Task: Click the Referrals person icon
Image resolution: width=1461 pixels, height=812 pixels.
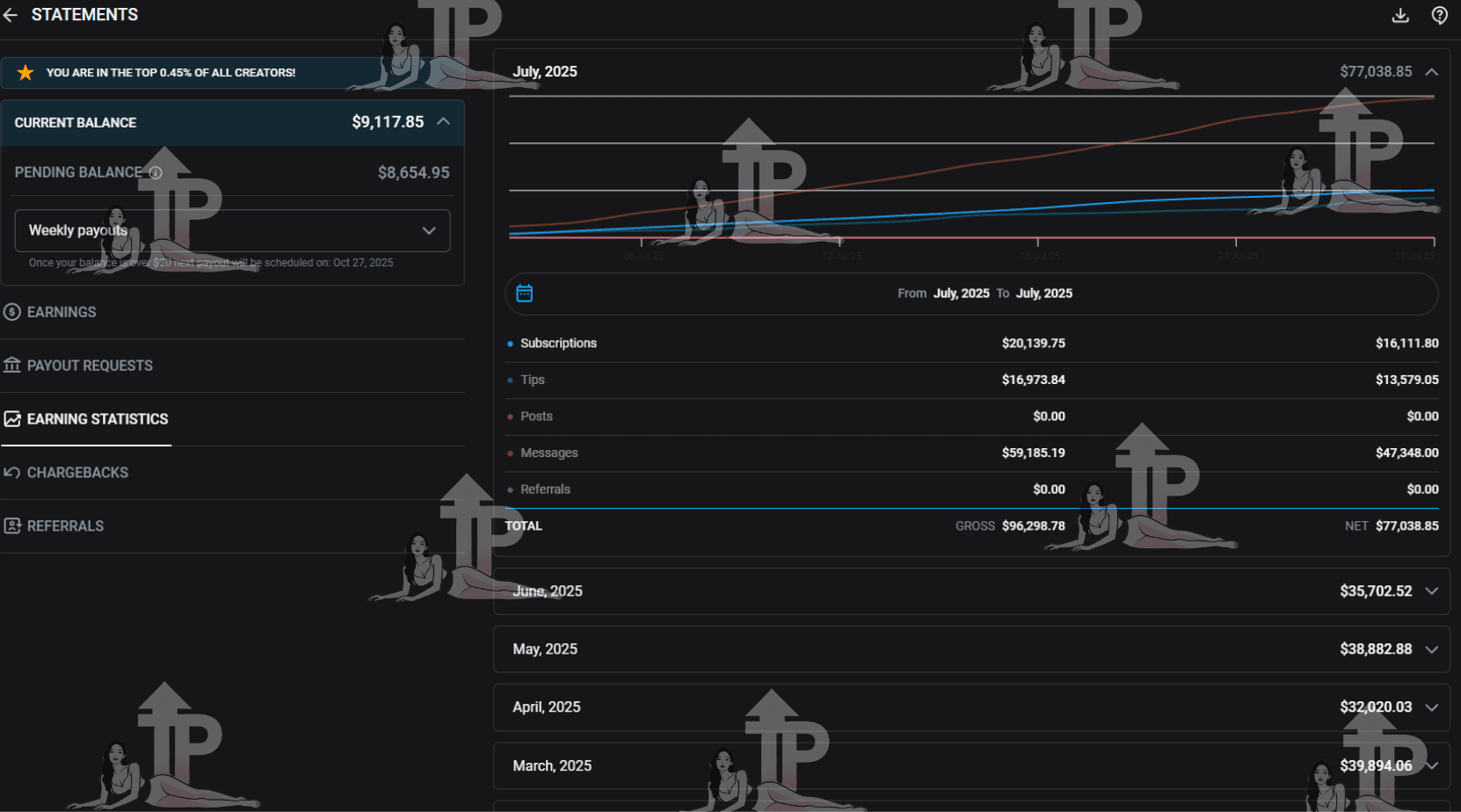Action: point(11,526)
